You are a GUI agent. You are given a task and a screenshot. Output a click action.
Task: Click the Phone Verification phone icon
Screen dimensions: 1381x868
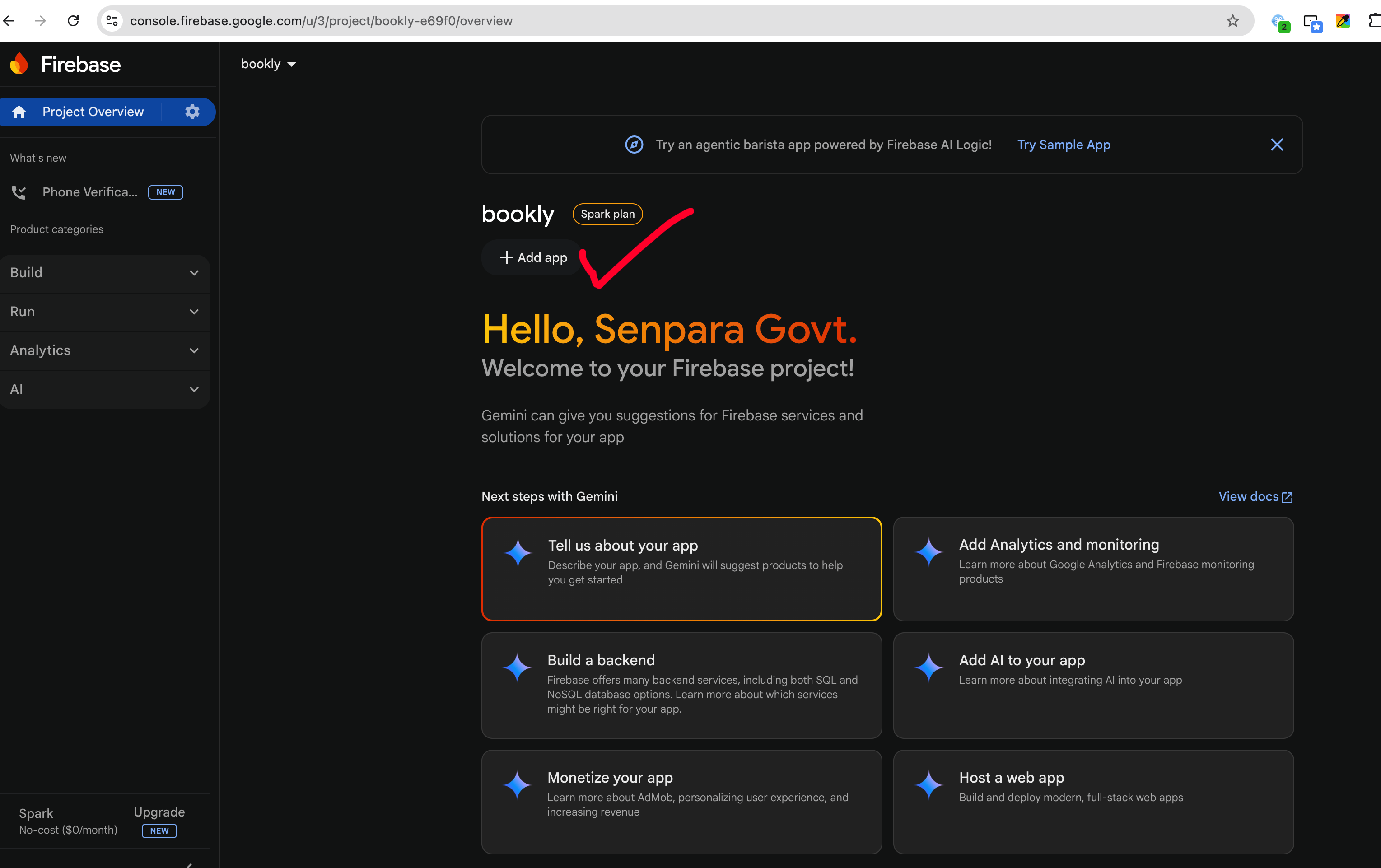click(x=19, y=192)
